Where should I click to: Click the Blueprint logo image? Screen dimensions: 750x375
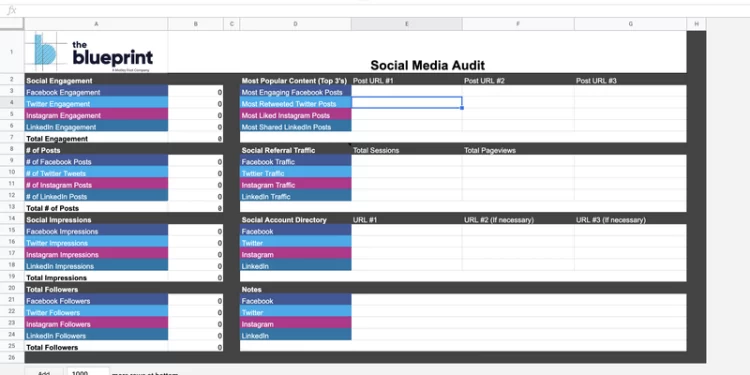93,52
